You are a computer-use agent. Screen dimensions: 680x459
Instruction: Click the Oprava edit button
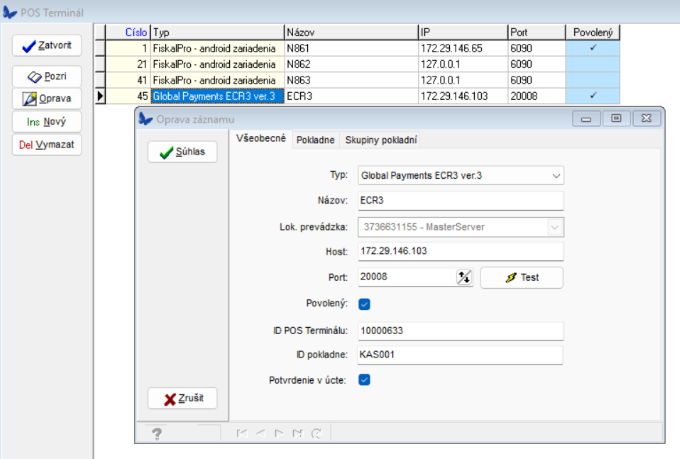[x=47, y=98]
